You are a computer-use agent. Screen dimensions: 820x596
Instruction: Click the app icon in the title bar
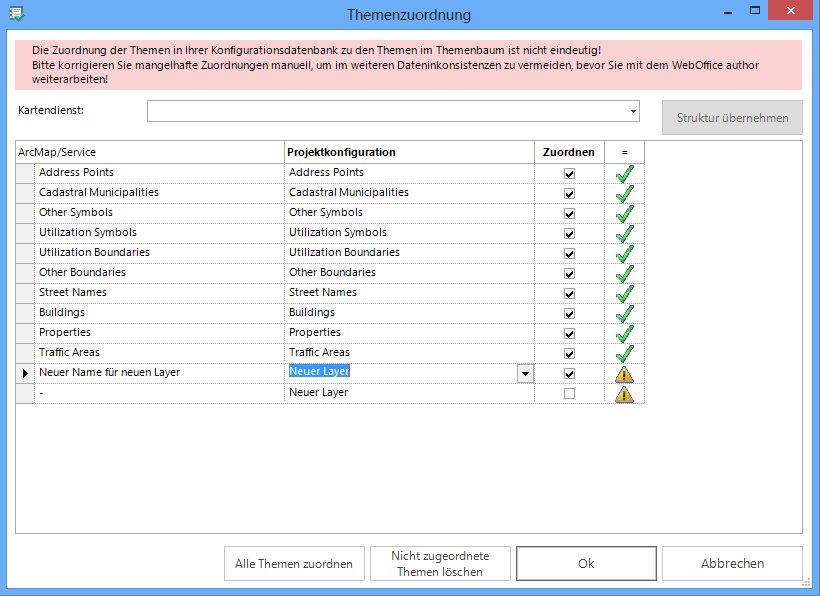pos(16,14)
